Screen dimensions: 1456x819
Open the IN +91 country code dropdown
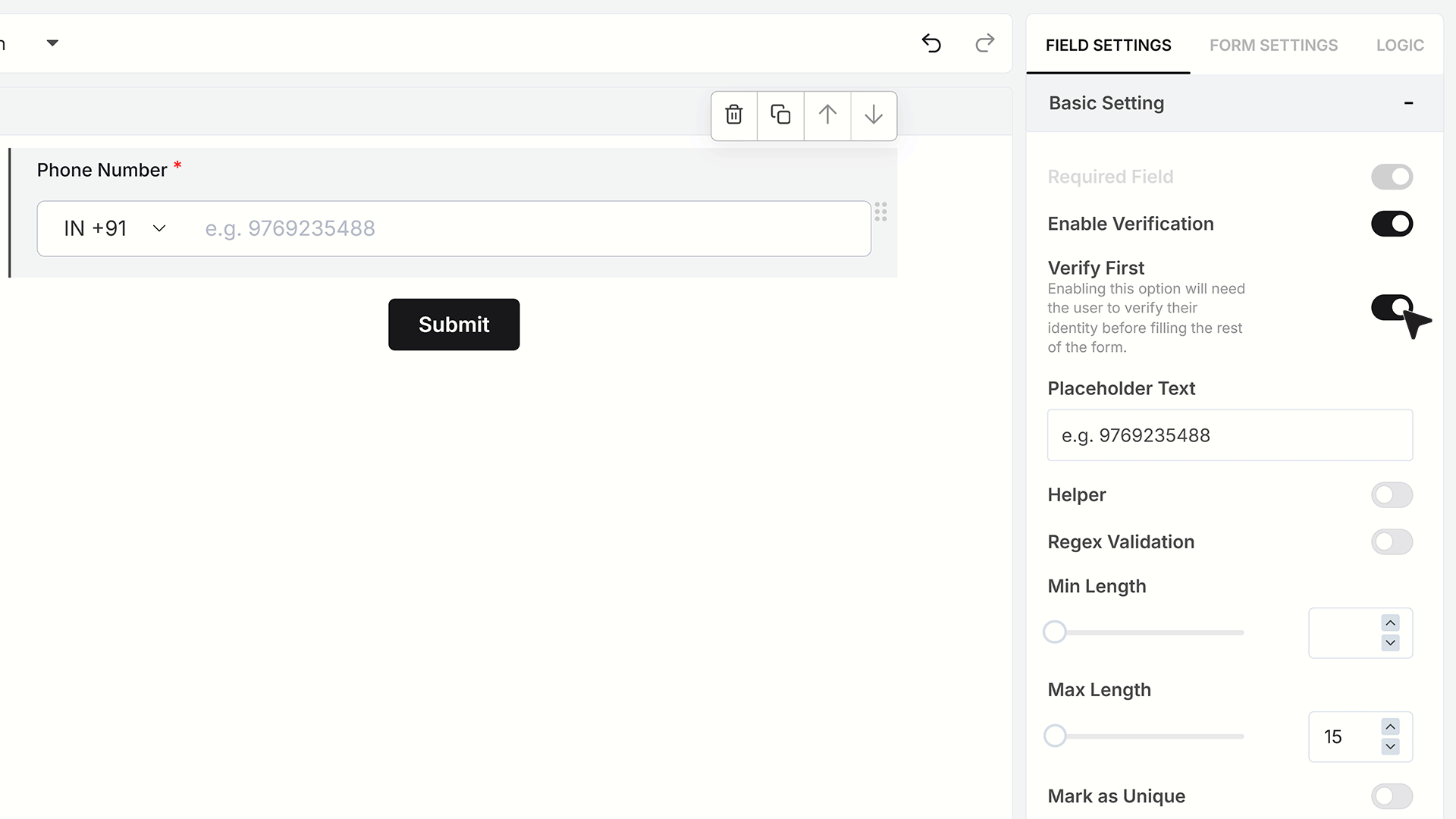point(115,228)
